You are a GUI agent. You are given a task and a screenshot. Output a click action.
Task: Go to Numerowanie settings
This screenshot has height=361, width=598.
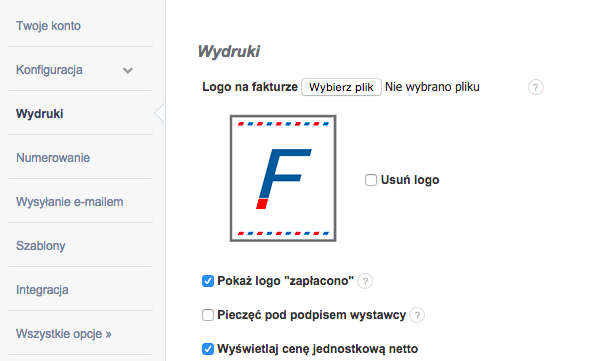53,158
